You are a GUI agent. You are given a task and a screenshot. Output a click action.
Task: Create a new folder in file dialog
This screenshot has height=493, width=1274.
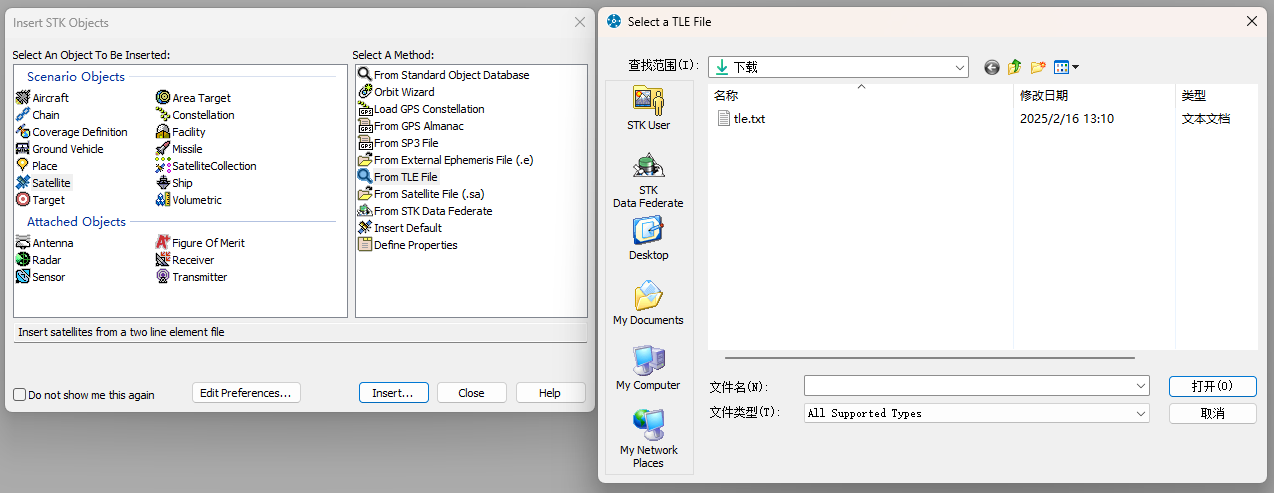(x=1038, y=67)
